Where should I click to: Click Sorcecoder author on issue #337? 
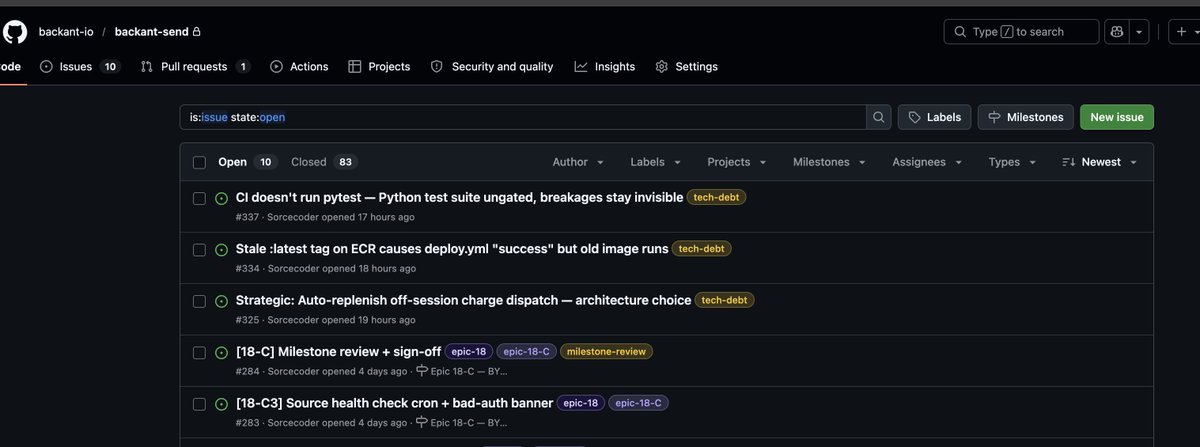293,217
